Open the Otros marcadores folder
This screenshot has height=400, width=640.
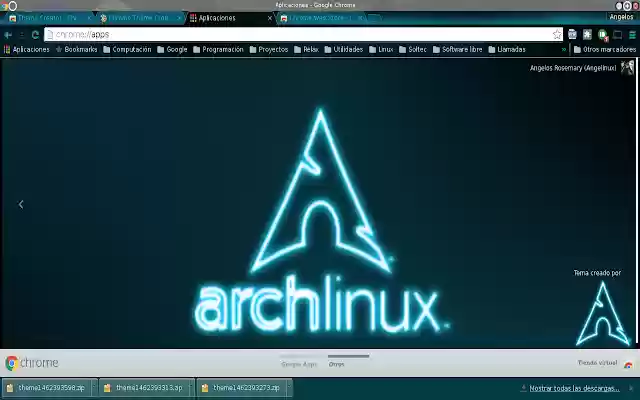pos(605,49)
